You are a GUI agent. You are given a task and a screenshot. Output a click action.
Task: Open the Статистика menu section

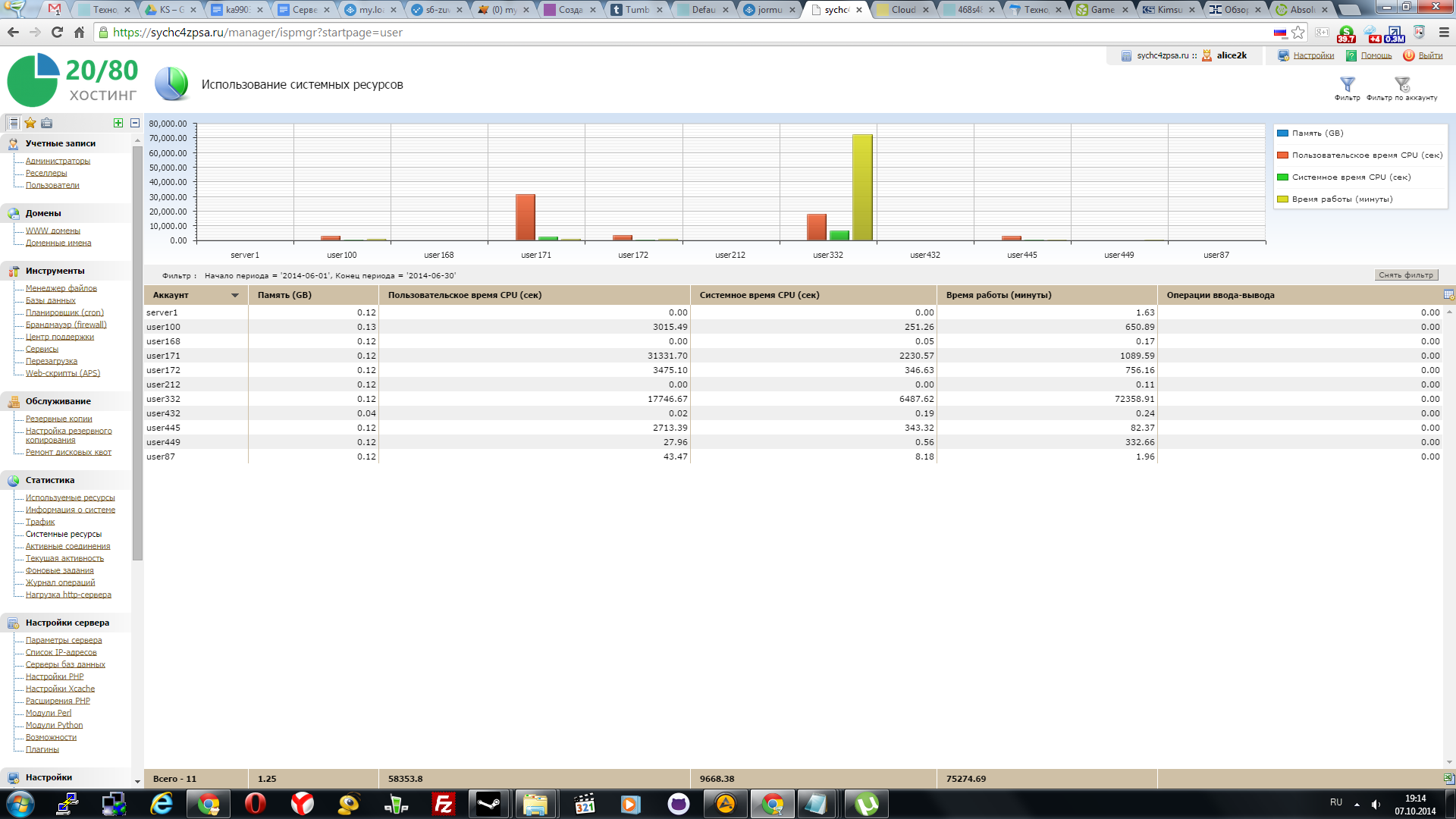pyautogui.click(x=50, y=480)
